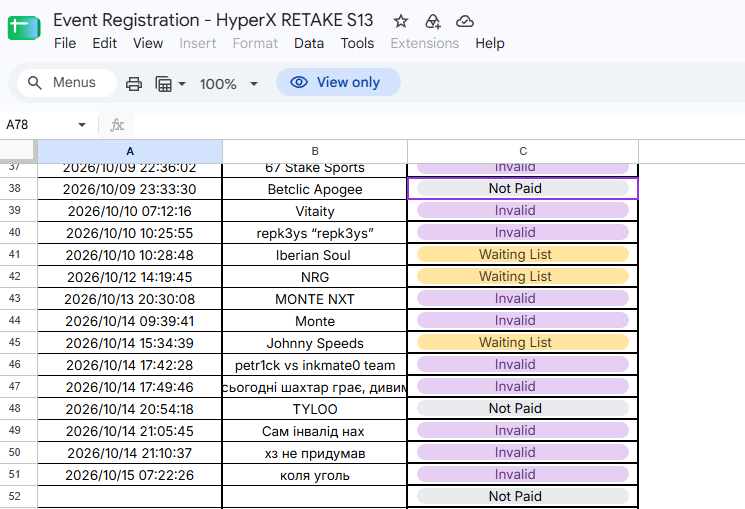Click the document title Event Registration
This screenshot has height=509, width=745.
213,20
